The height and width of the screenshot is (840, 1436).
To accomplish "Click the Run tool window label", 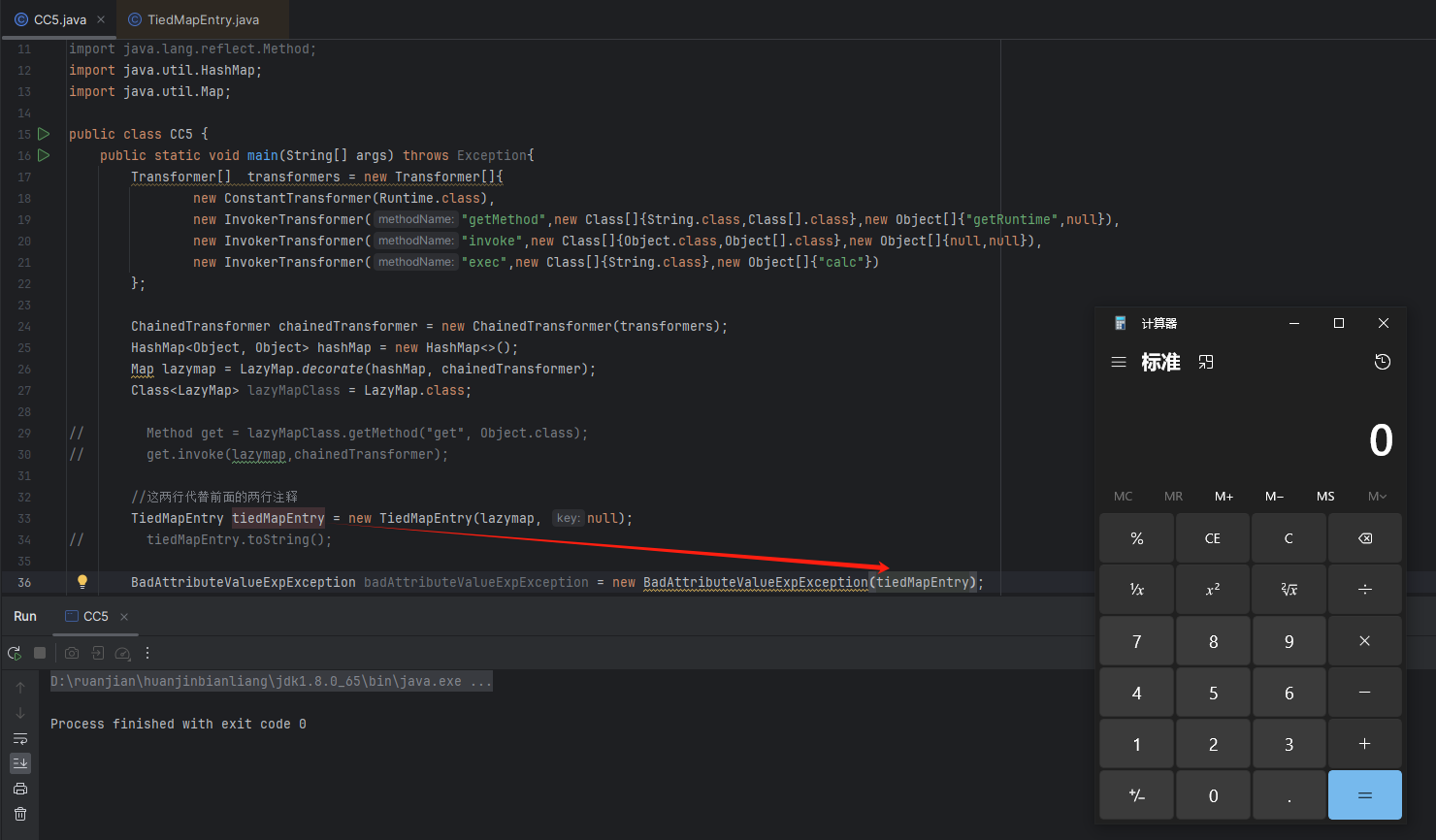I will (25, 616).
